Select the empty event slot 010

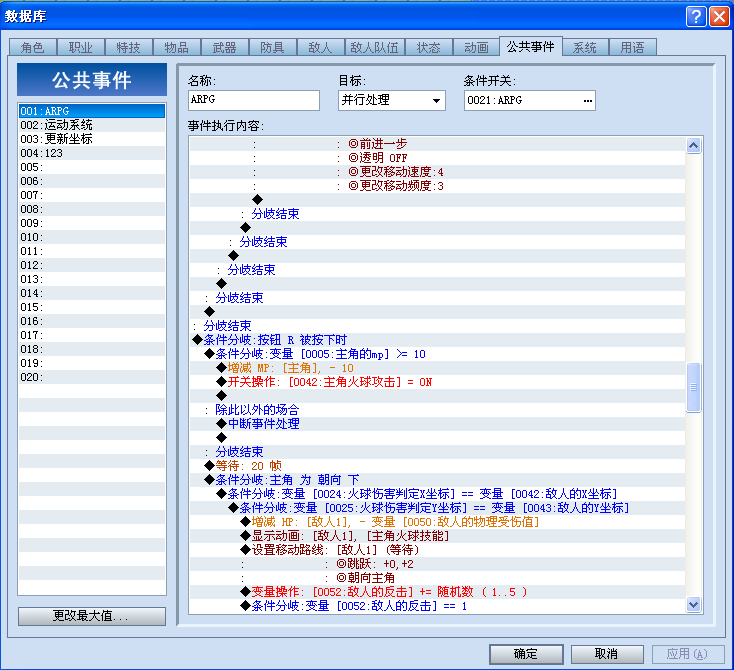click(92, 237)
